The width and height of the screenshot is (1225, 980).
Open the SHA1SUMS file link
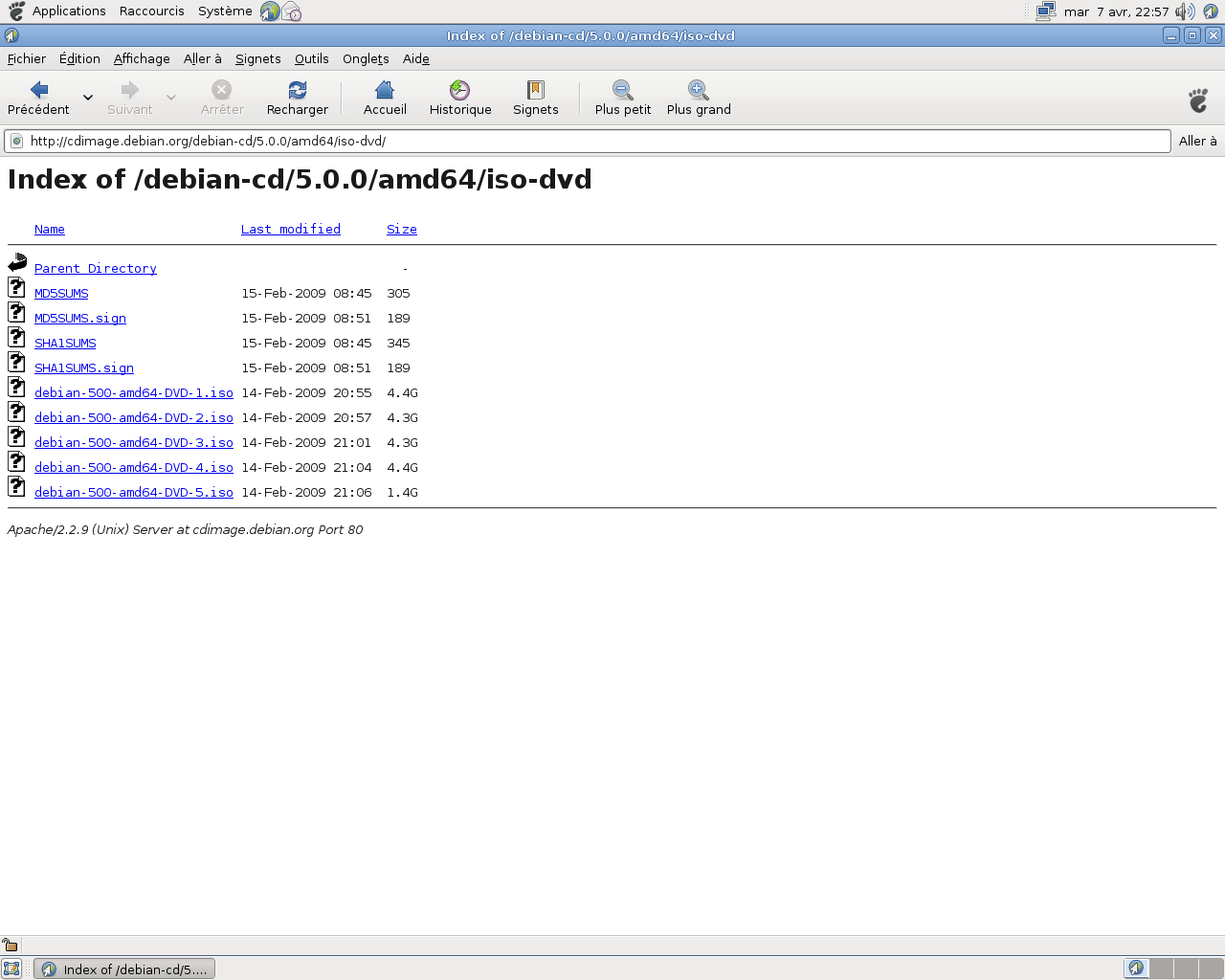coord(65,344)
